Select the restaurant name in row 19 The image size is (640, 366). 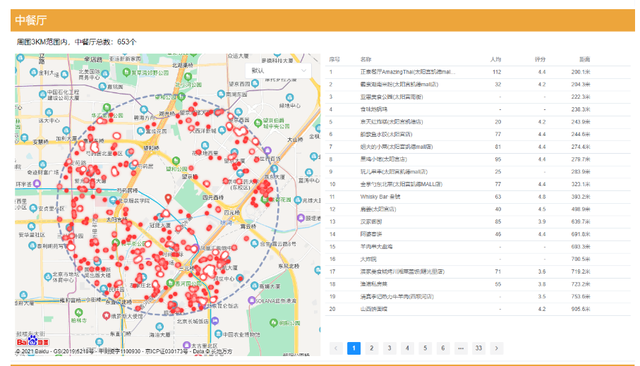coord(397,297)
